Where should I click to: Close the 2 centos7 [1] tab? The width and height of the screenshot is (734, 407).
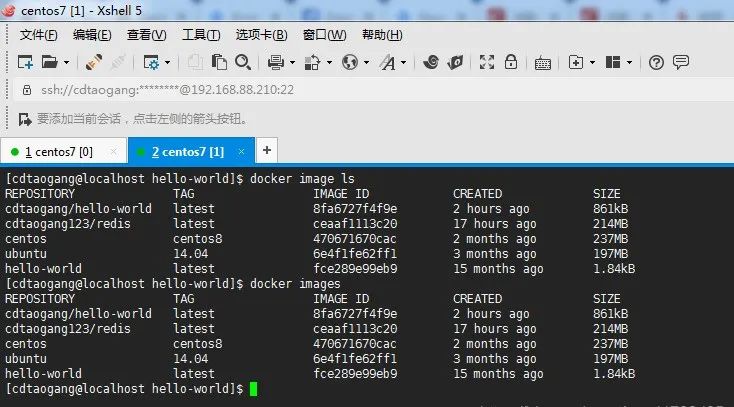pyautogui.click(x=241, y=152)
